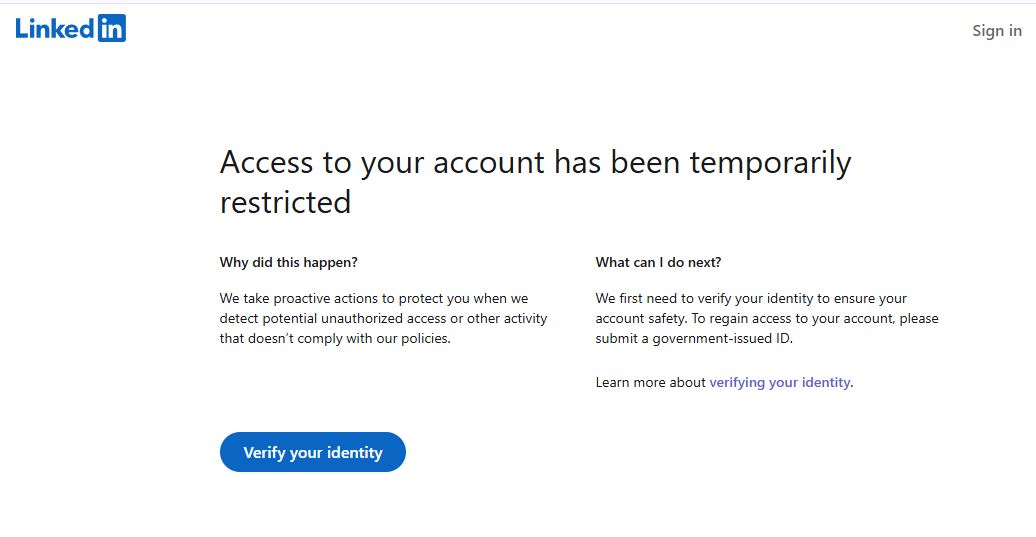The height and width of the screenshot is (537, 1036).
Task: Follow the 'verifying your identity' help link
Action: tap(780, 382)
